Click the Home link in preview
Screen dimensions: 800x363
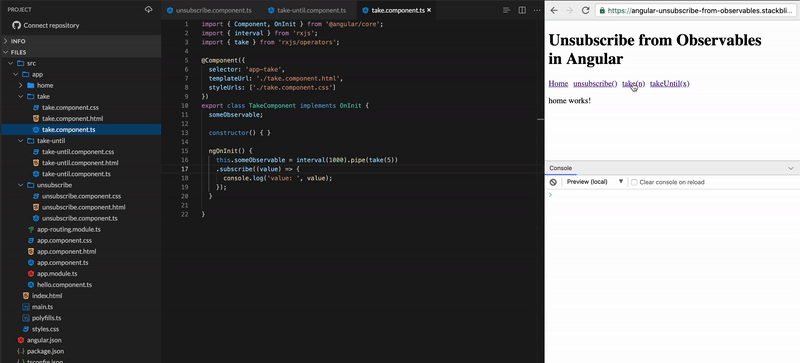[x=558, y=84]
